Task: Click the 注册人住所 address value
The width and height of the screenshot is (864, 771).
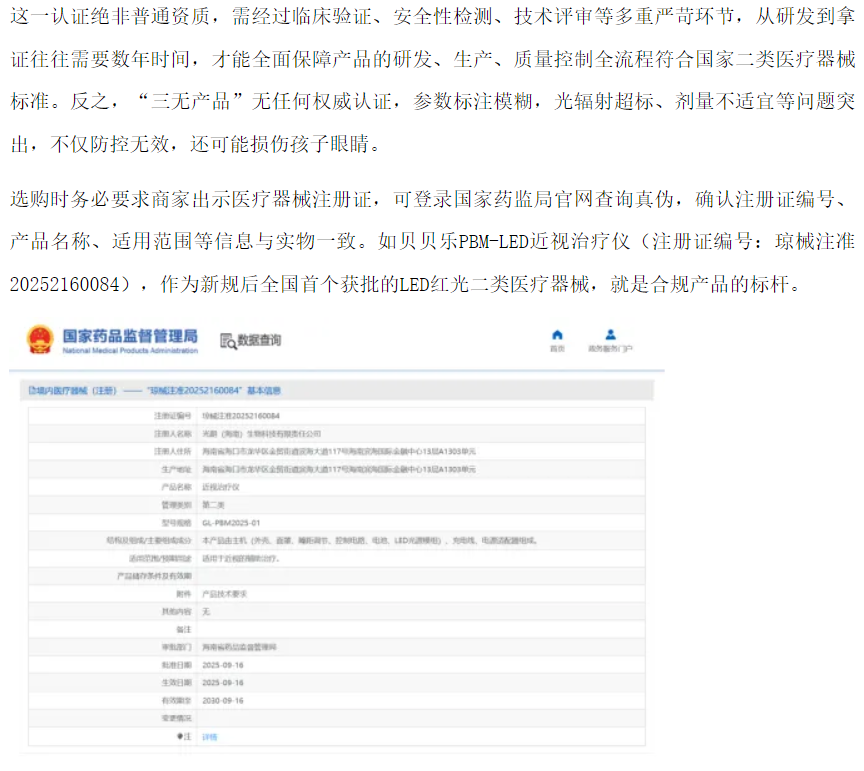Action: (x=338, y=451)
